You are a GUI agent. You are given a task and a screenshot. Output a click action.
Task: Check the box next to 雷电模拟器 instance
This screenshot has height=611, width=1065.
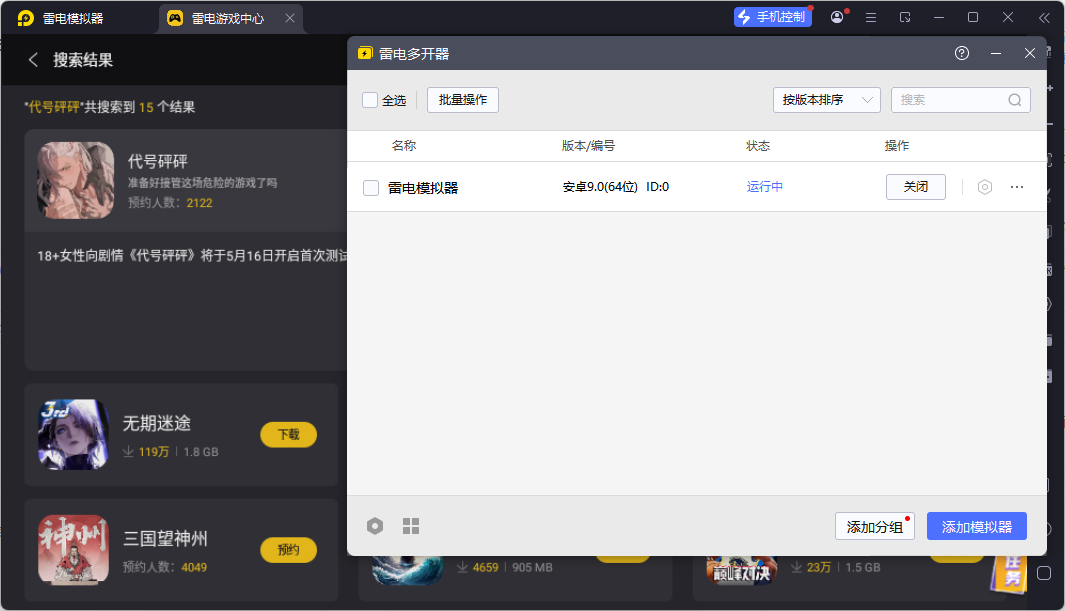371,188
